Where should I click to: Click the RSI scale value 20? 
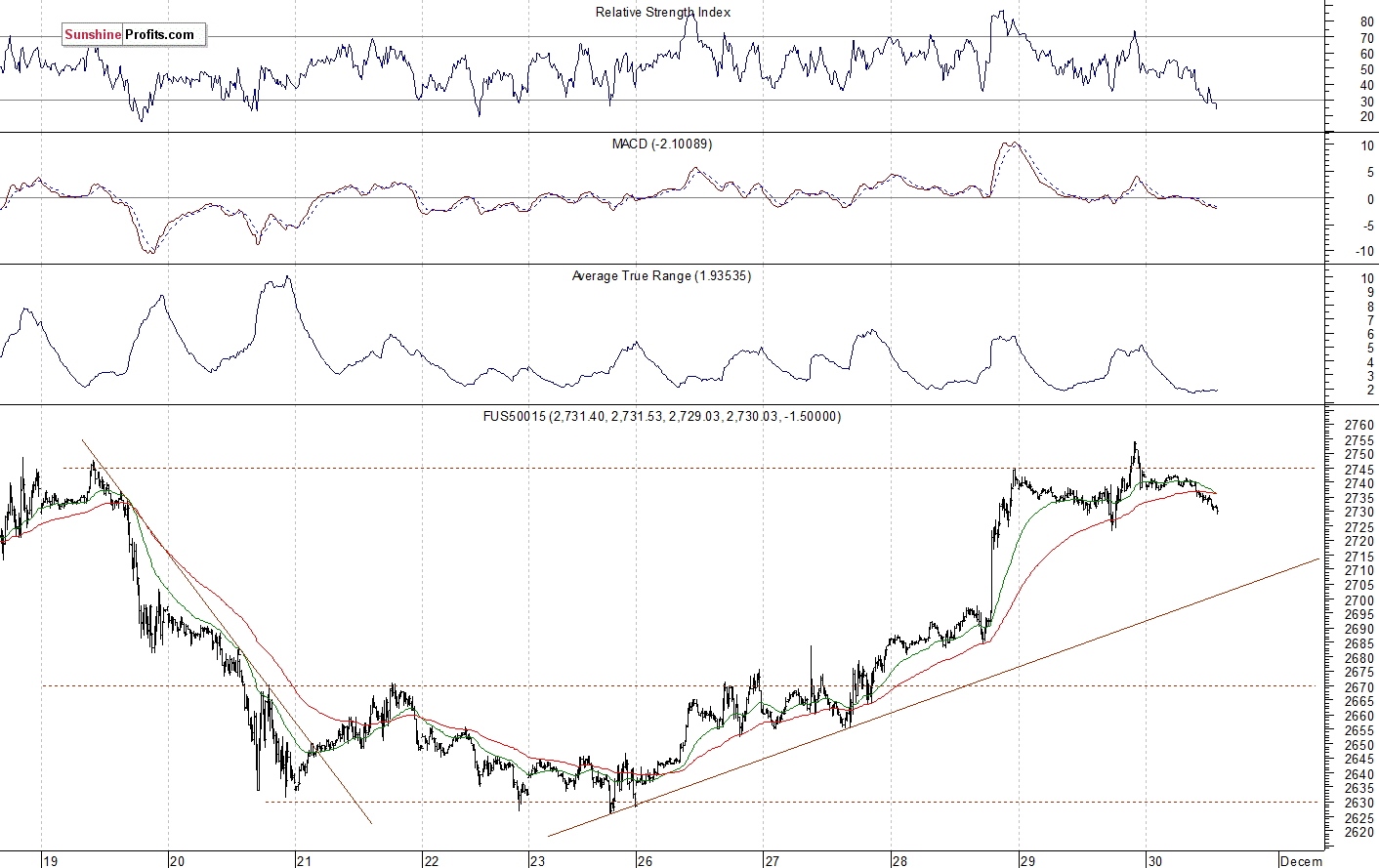point(1367,117)
